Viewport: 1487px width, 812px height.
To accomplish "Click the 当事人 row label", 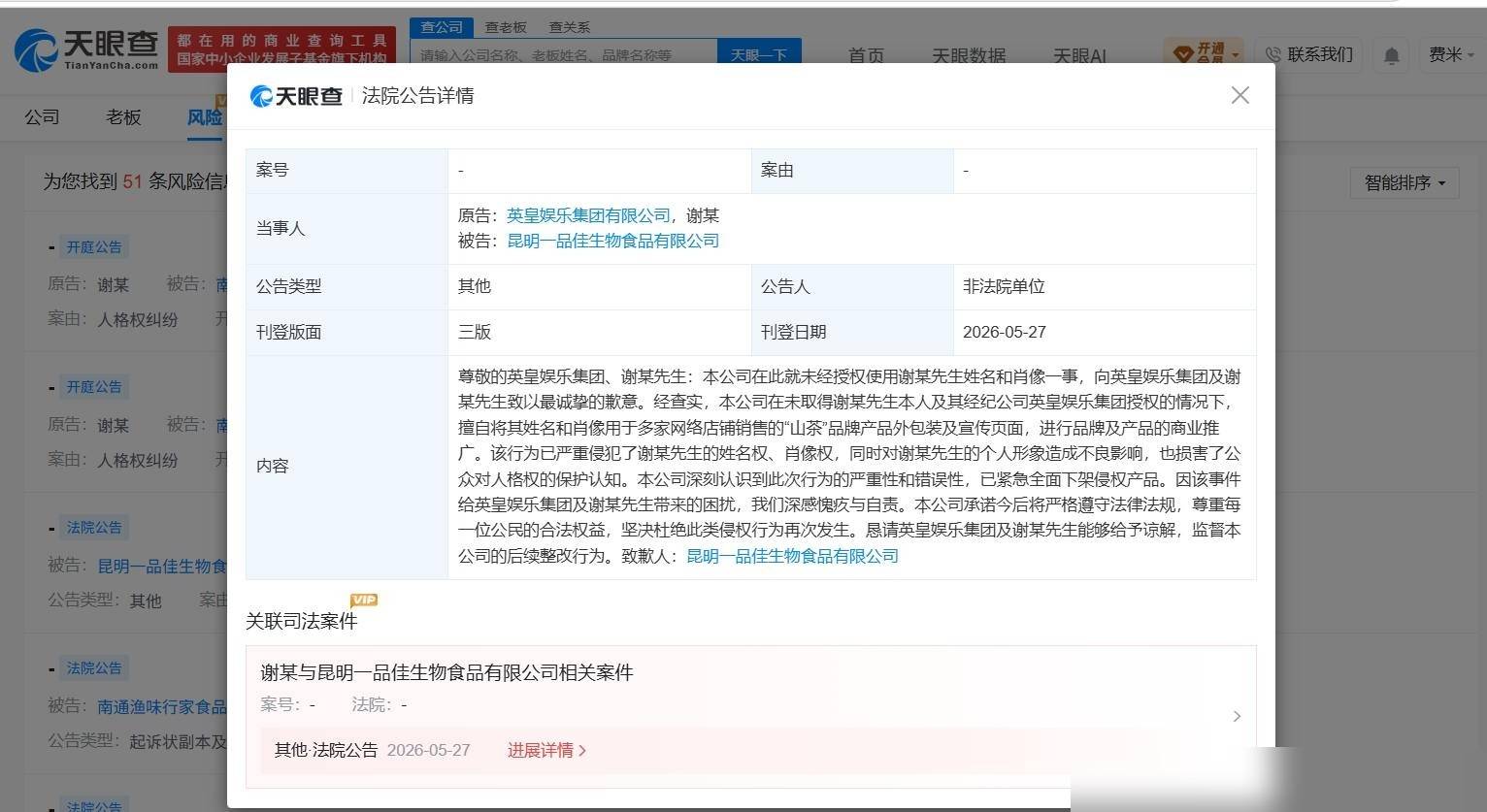I will [x=281, y=228].
